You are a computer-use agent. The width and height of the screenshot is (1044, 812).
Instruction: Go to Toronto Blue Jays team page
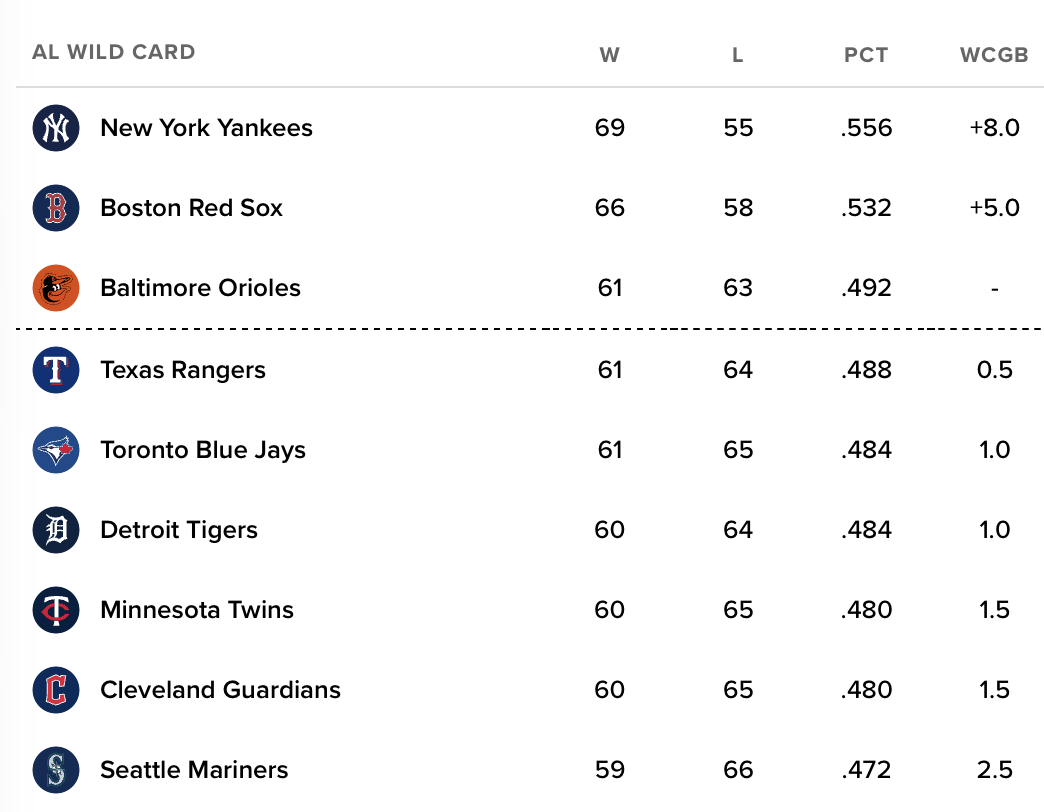[x=203, y=450]
